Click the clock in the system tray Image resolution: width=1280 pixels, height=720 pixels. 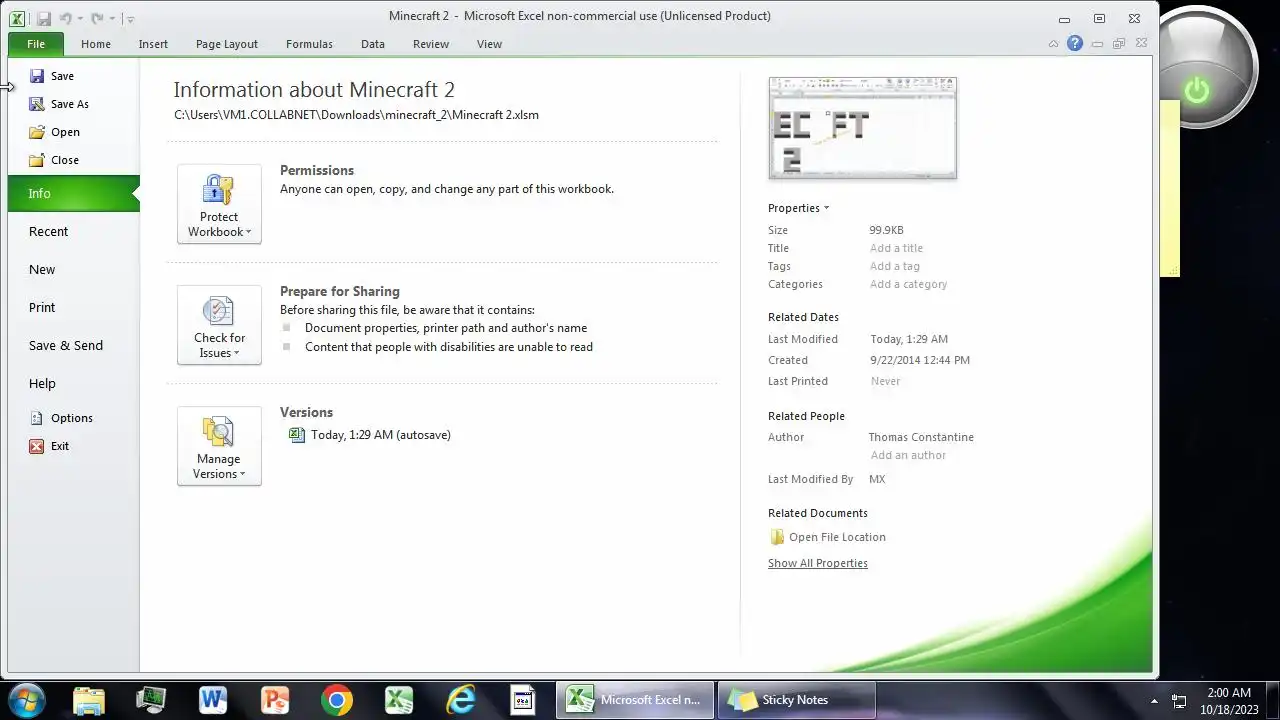tap(1229, 701)
